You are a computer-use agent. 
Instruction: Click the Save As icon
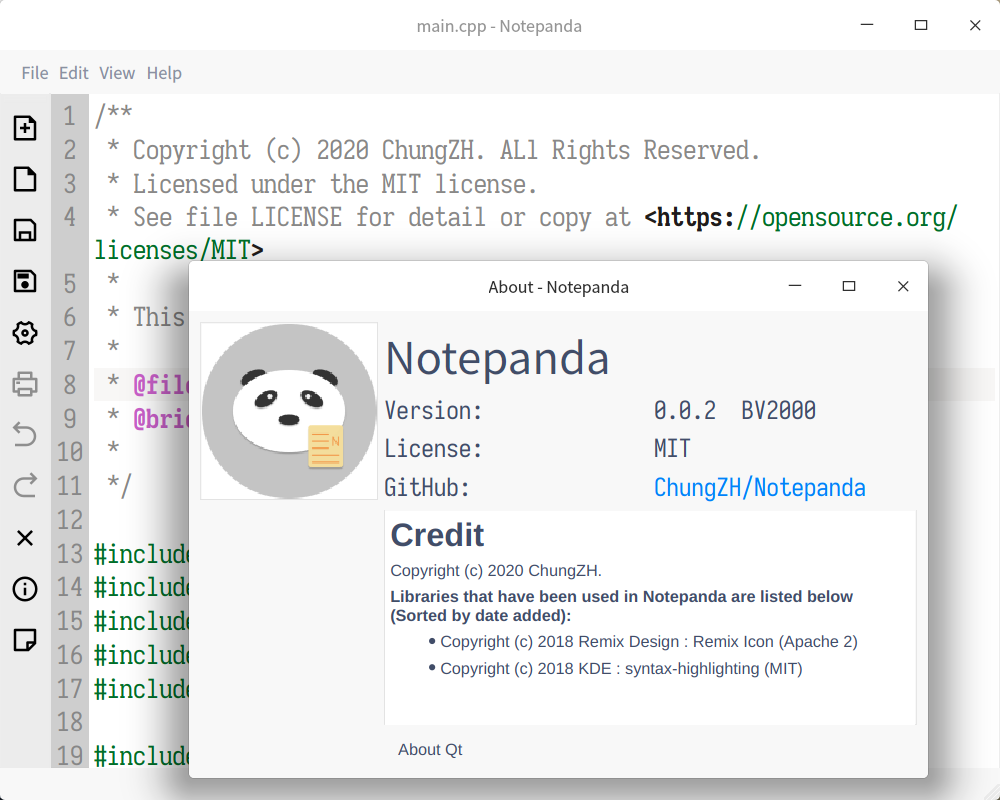25,282
